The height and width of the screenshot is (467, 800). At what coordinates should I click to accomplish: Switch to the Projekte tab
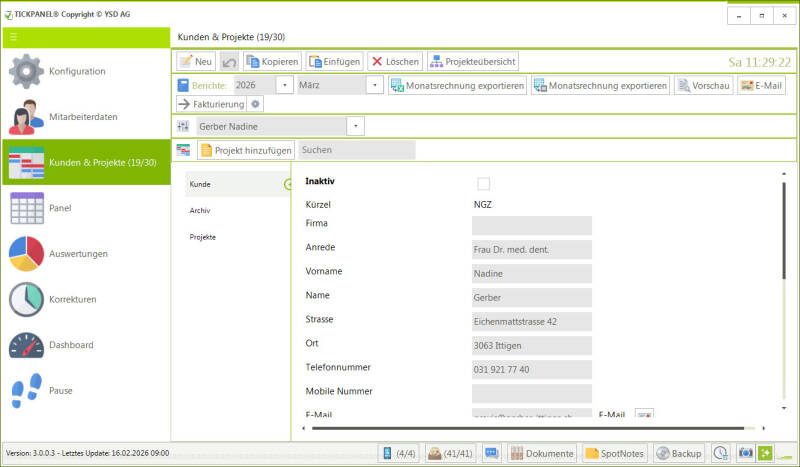203,237
